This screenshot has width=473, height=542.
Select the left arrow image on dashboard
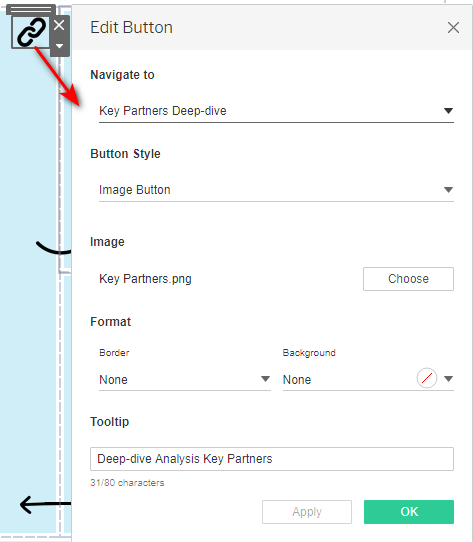tap(45, 505)
